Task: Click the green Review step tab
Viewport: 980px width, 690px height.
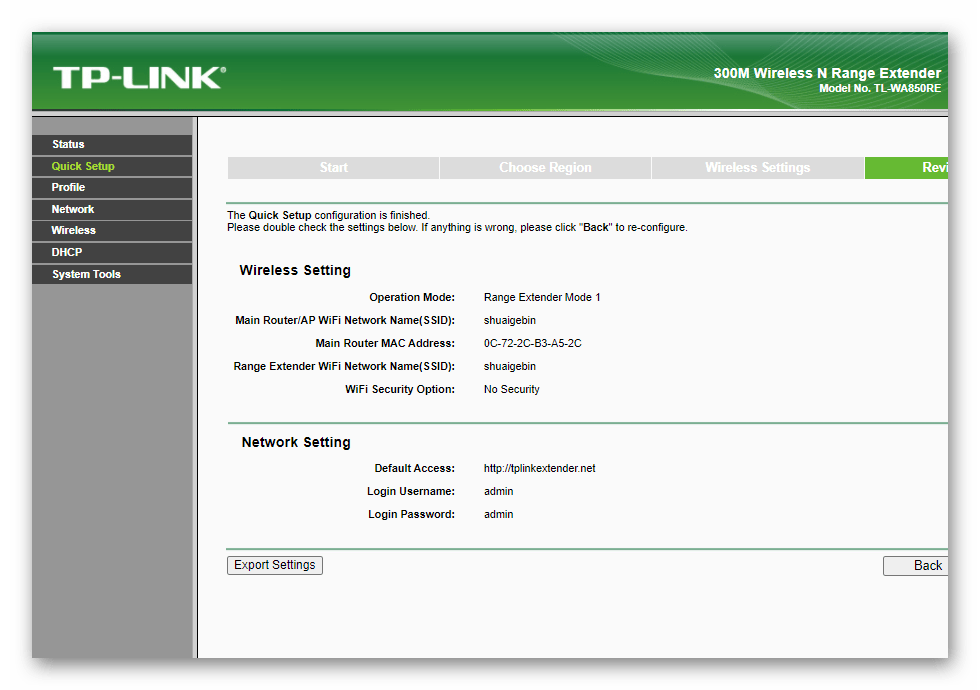Action: (x=906, y=168)
